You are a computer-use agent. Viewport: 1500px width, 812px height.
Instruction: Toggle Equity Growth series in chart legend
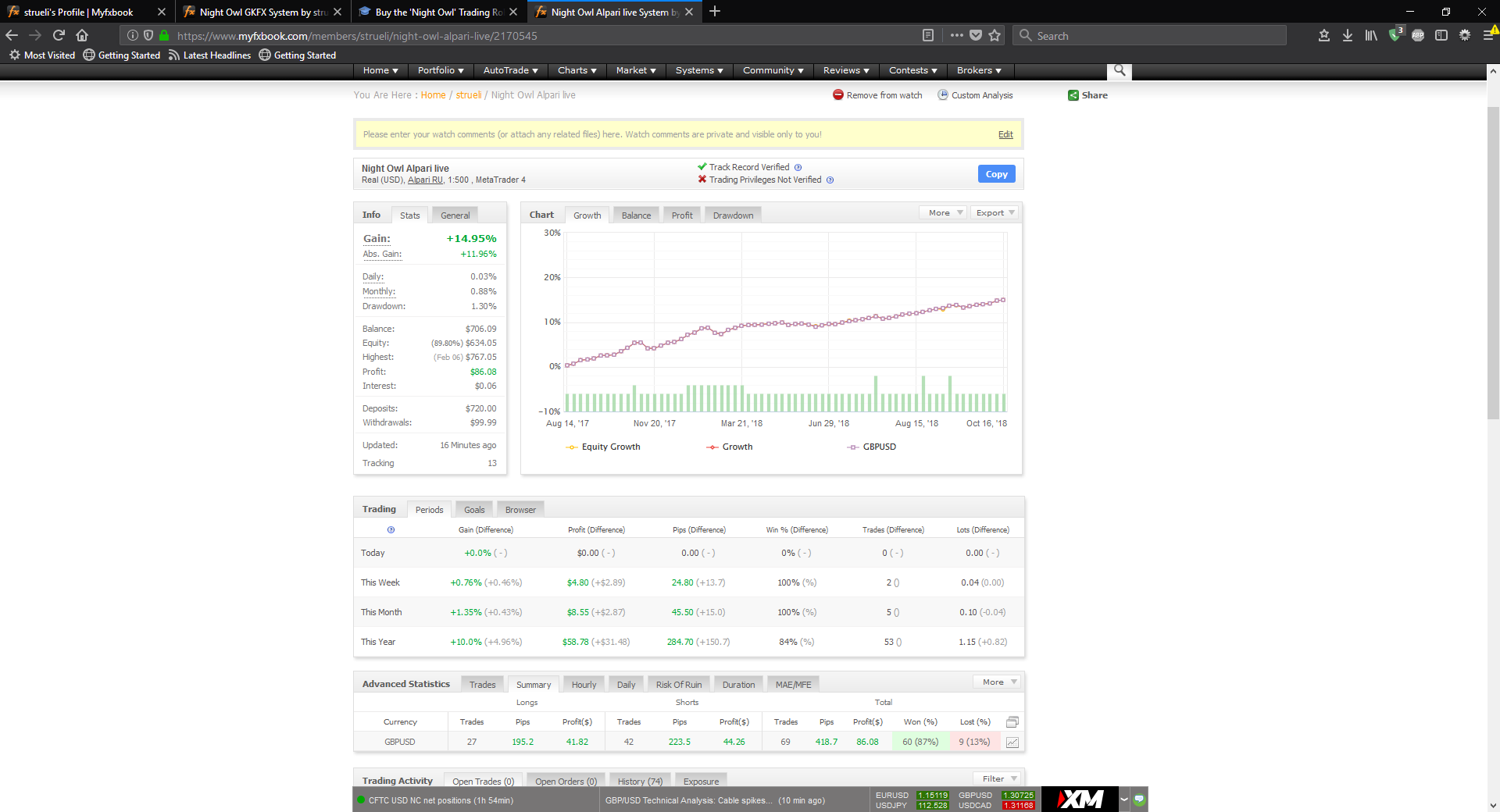(x=603, y=447)
